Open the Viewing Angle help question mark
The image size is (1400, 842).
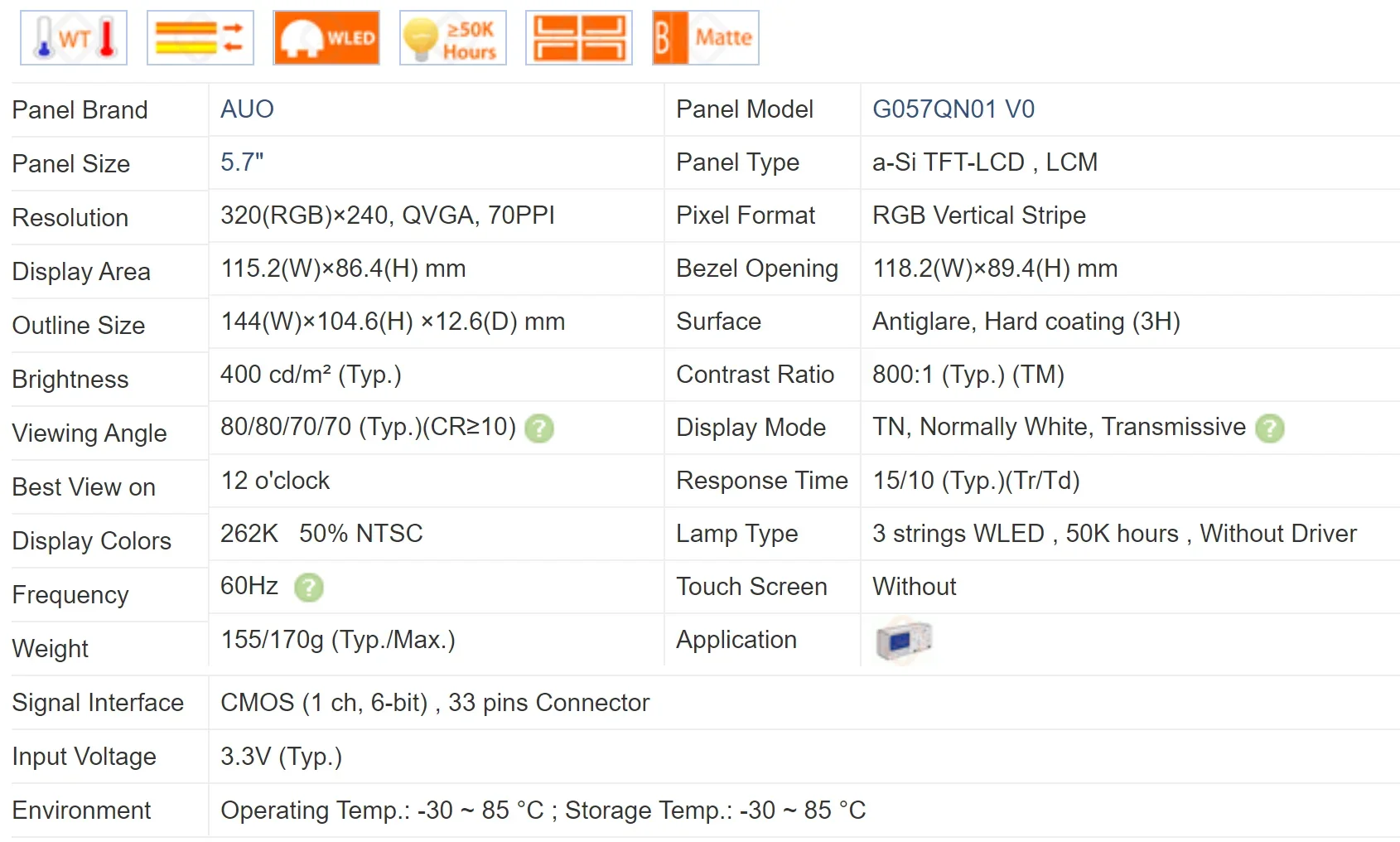pos(539,428)
